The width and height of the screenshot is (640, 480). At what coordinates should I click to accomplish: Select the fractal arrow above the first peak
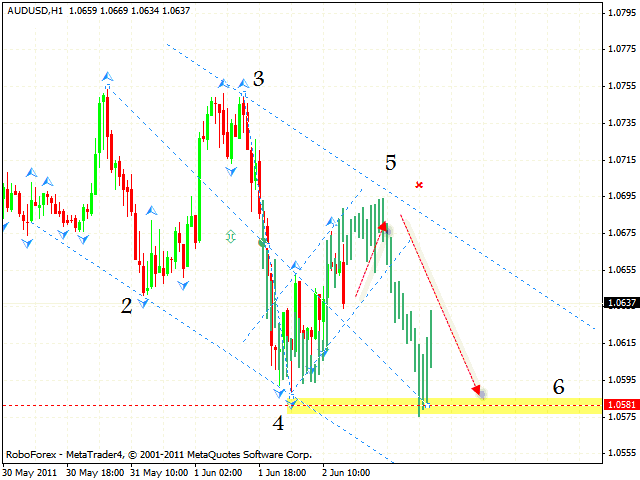point(106,76)
